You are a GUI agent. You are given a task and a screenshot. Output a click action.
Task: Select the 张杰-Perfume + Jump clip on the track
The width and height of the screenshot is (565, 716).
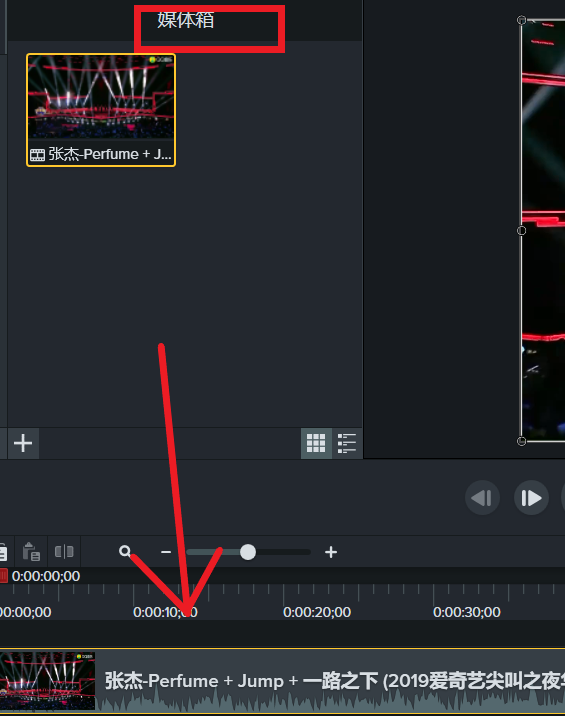282,681
